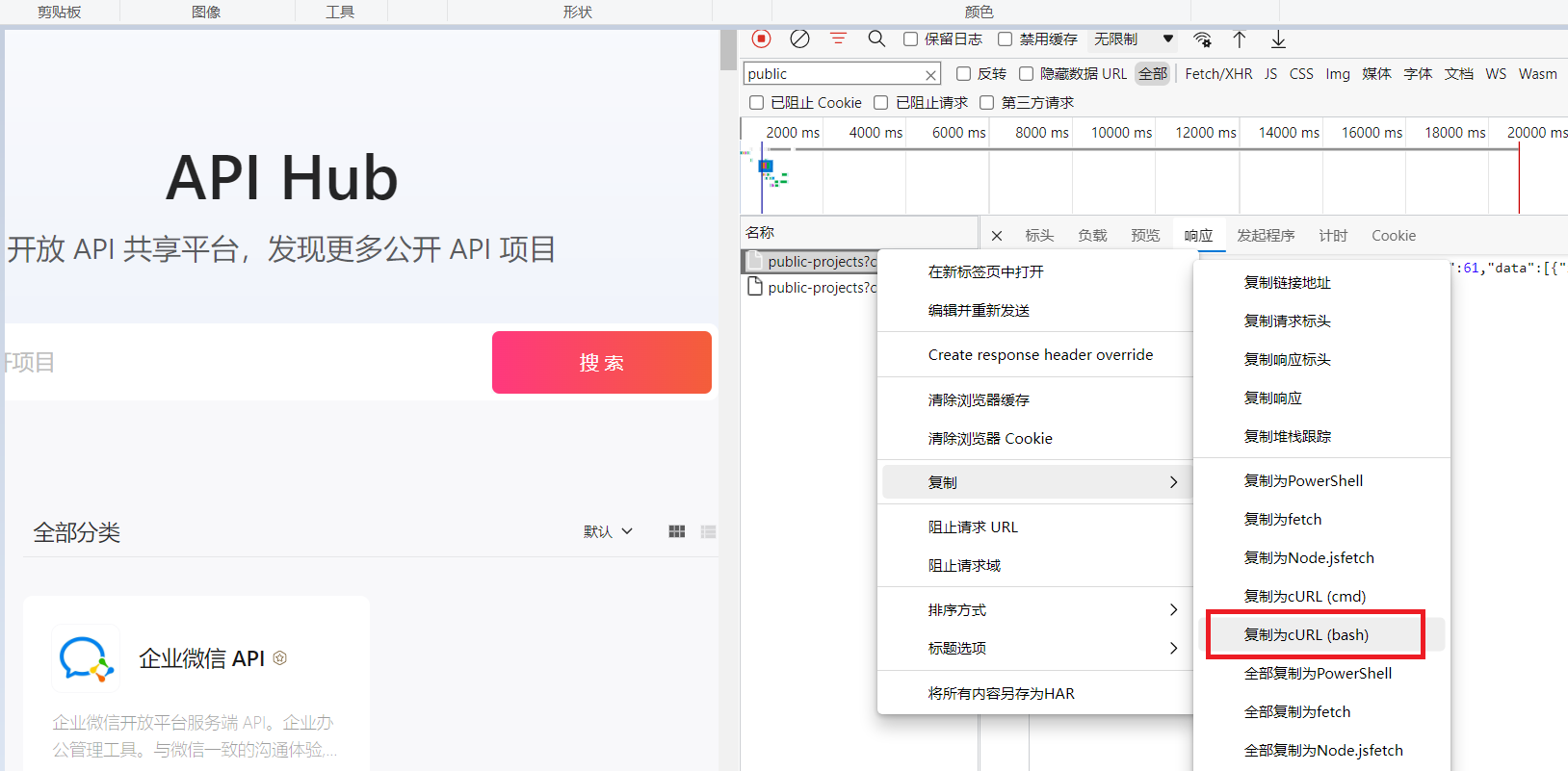This screenshot has height=771, width=1568.
Task: Filter by CSS type
Action: (x=1301, y=74)
